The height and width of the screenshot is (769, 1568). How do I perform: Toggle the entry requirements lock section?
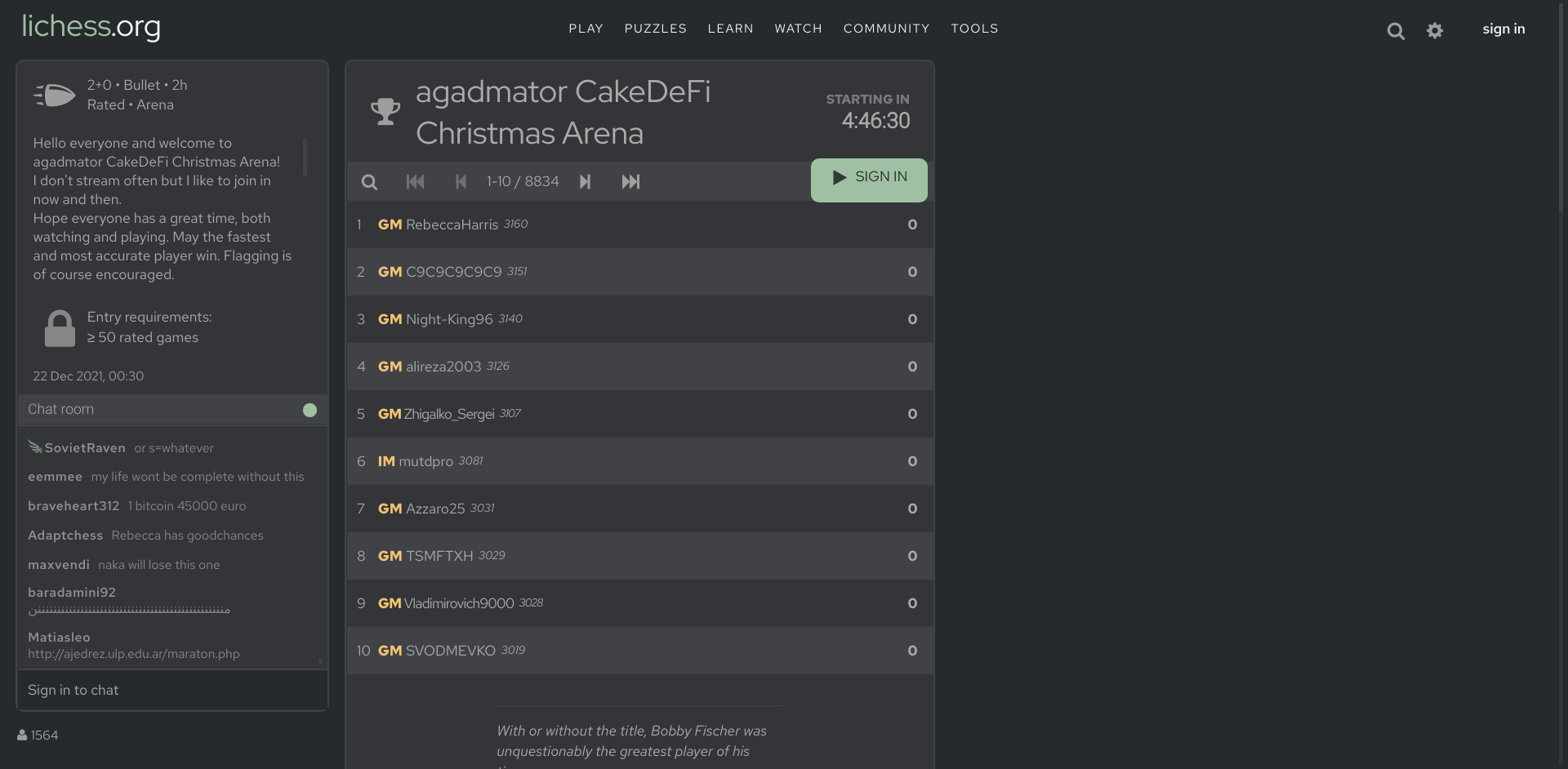click(59, 327)
